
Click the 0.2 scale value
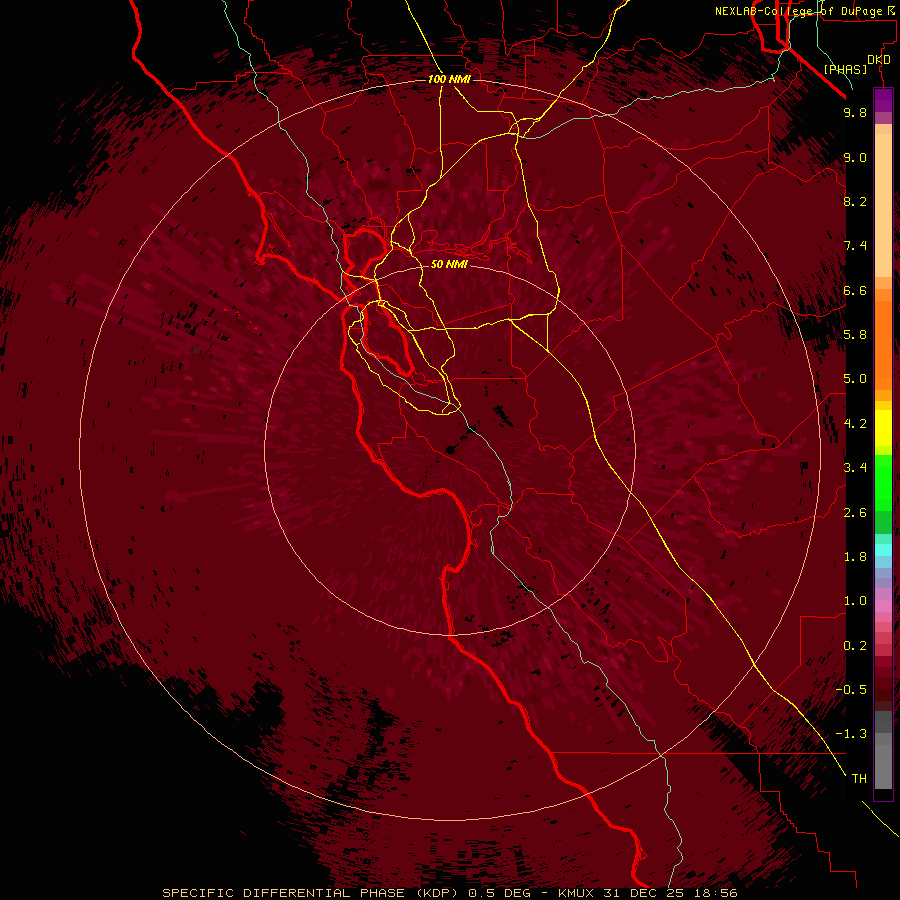[x=855, y=646]
